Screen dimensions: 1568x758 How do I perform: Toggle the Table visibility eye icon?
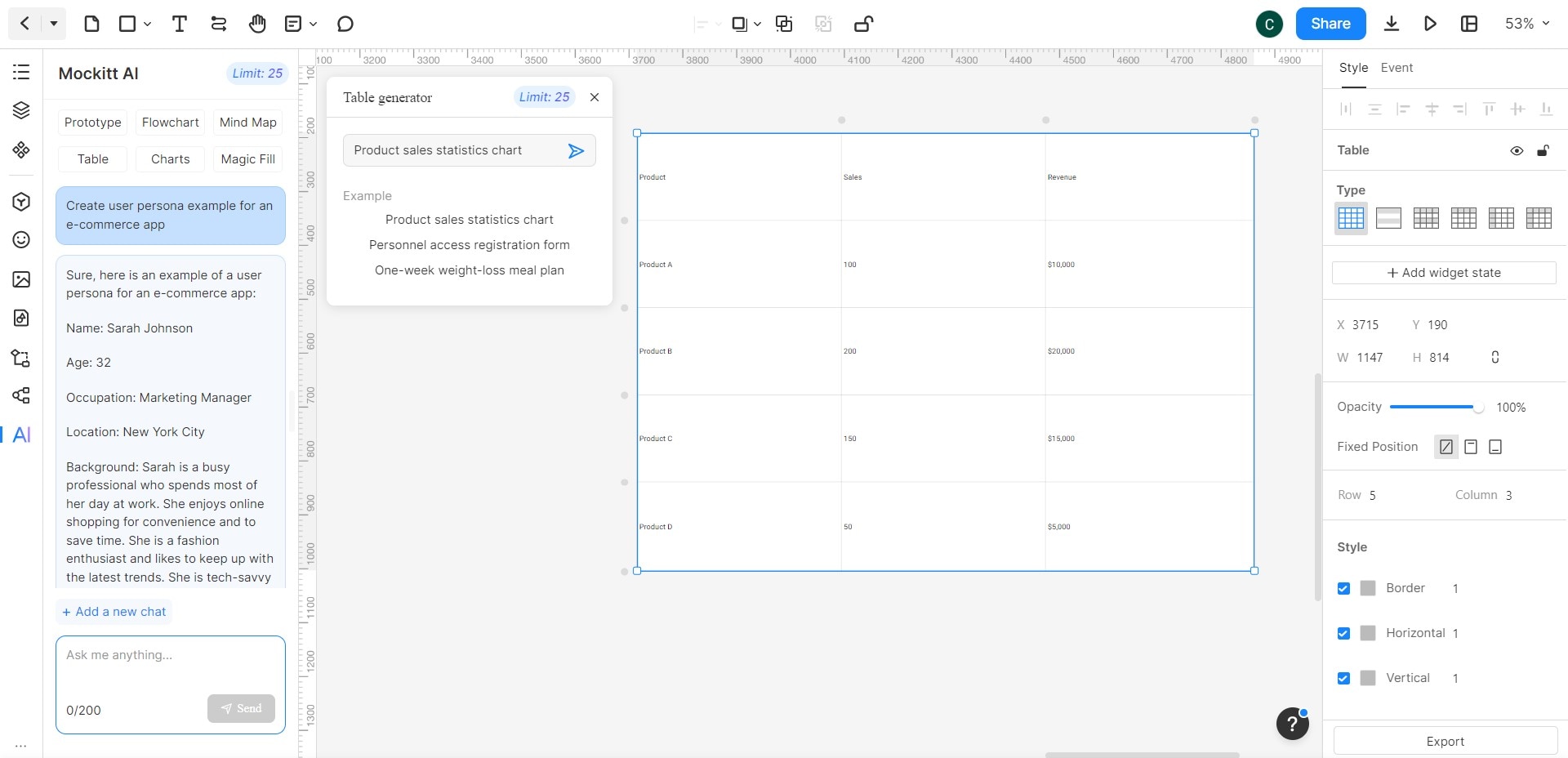(x=1517, y=150)
